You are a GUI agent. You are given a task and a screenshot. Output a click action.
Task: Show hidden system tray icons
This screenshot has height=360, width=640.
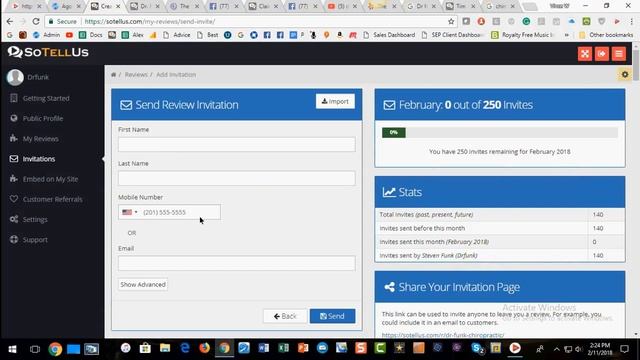(x=557, y=349)
